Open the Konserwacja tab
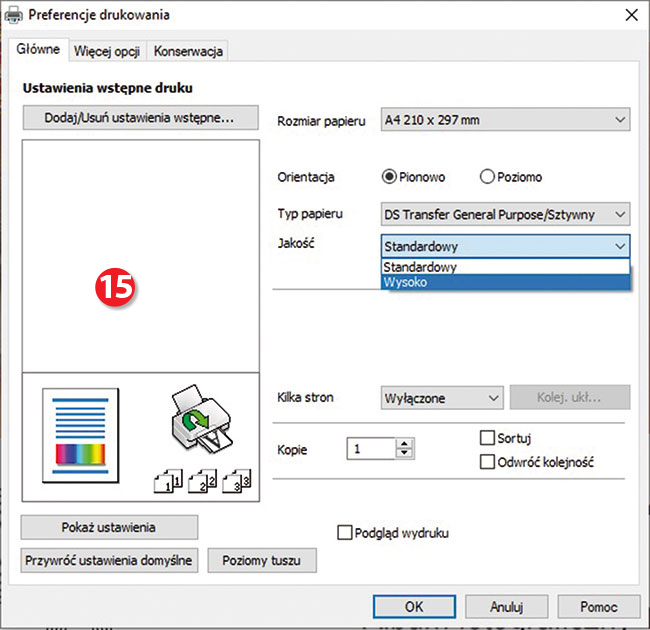The height and width of the screenshot is (630, 650). tap(188, 51)
